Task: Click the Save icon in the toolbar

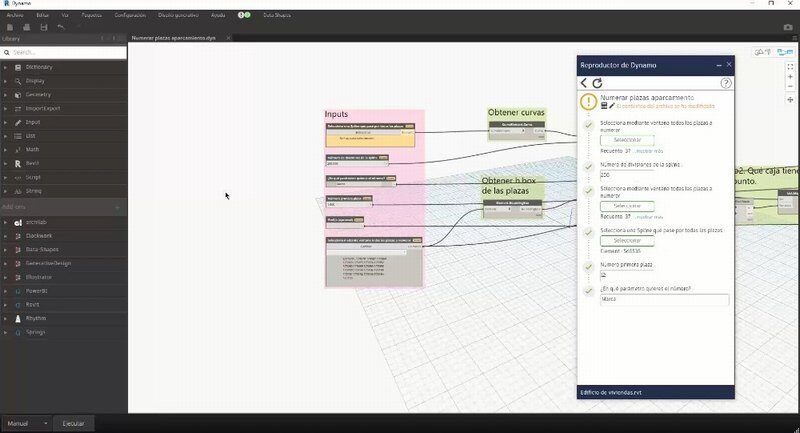Action: click(43, 27)
